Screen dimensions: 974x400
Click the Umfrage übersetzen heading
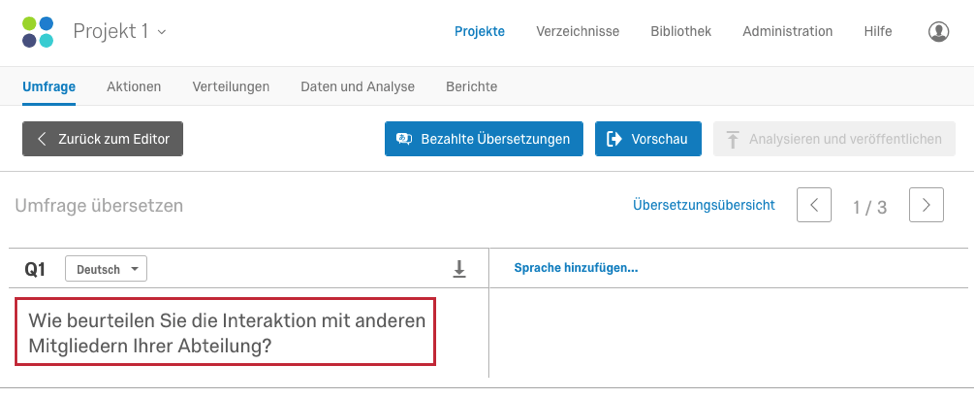pyautogui.click(x=99, y=206)
